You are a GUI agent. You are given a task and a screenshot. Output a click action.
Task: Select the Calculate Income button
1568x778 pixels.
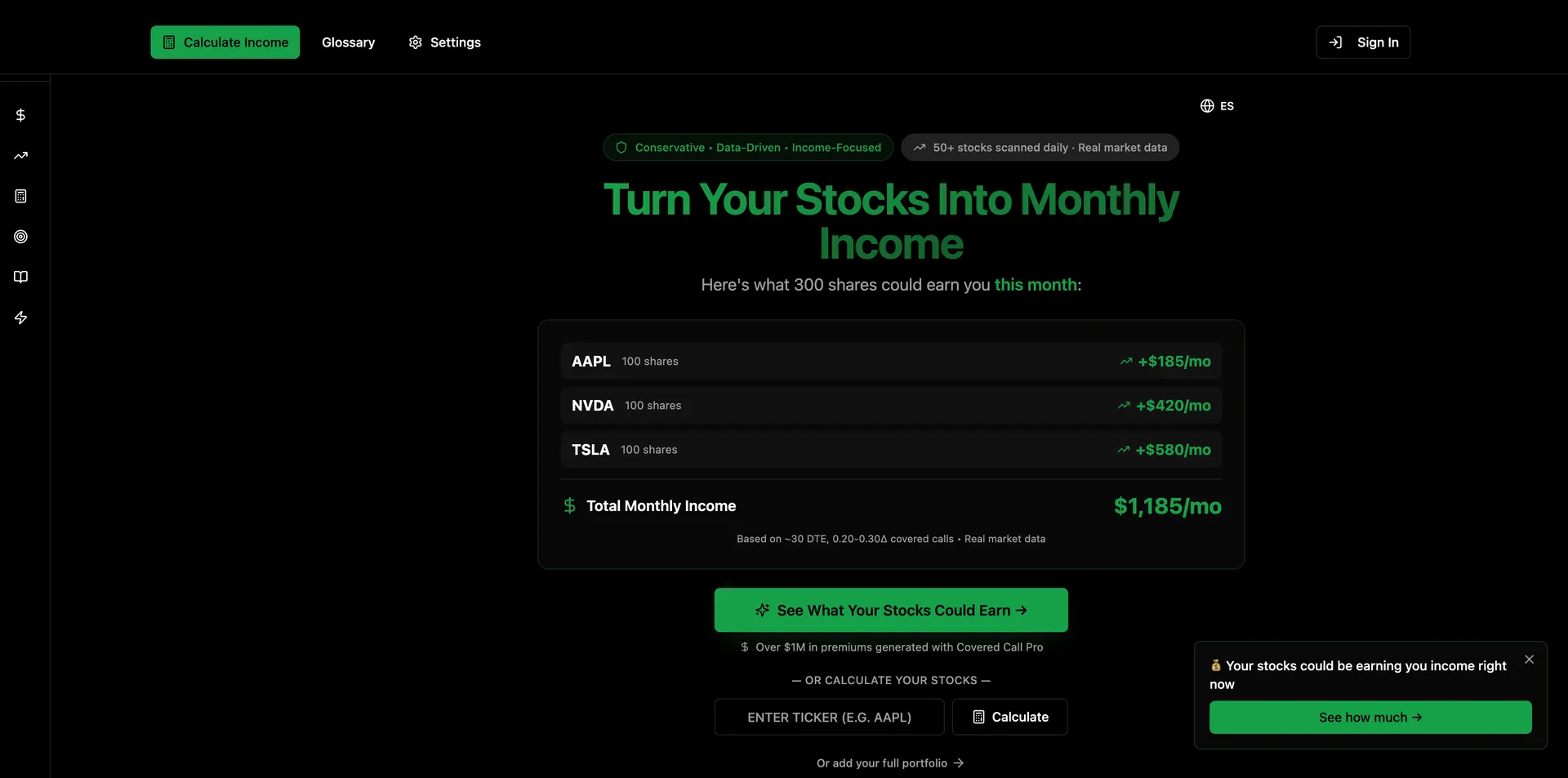(225, 42)
